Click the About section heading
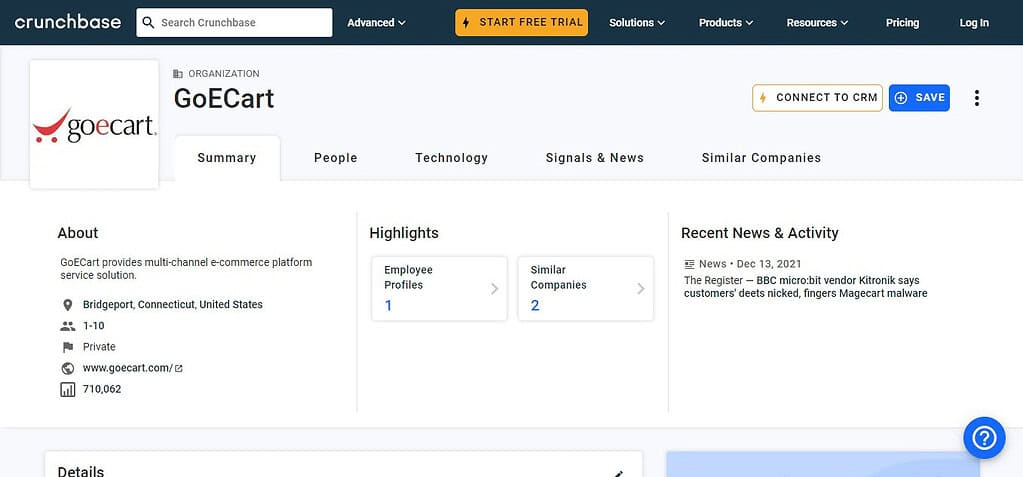The width and height of the screenshot is (1023, 477). point(78,233)
